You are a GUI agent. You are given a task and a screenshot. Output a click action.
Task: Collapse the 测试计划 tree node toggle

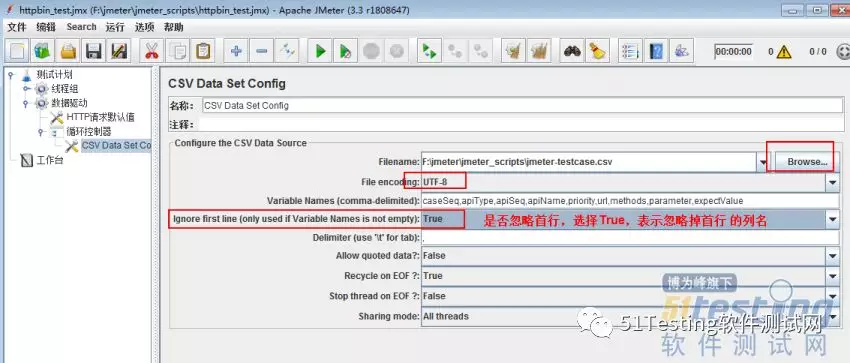tap(11, 75)
